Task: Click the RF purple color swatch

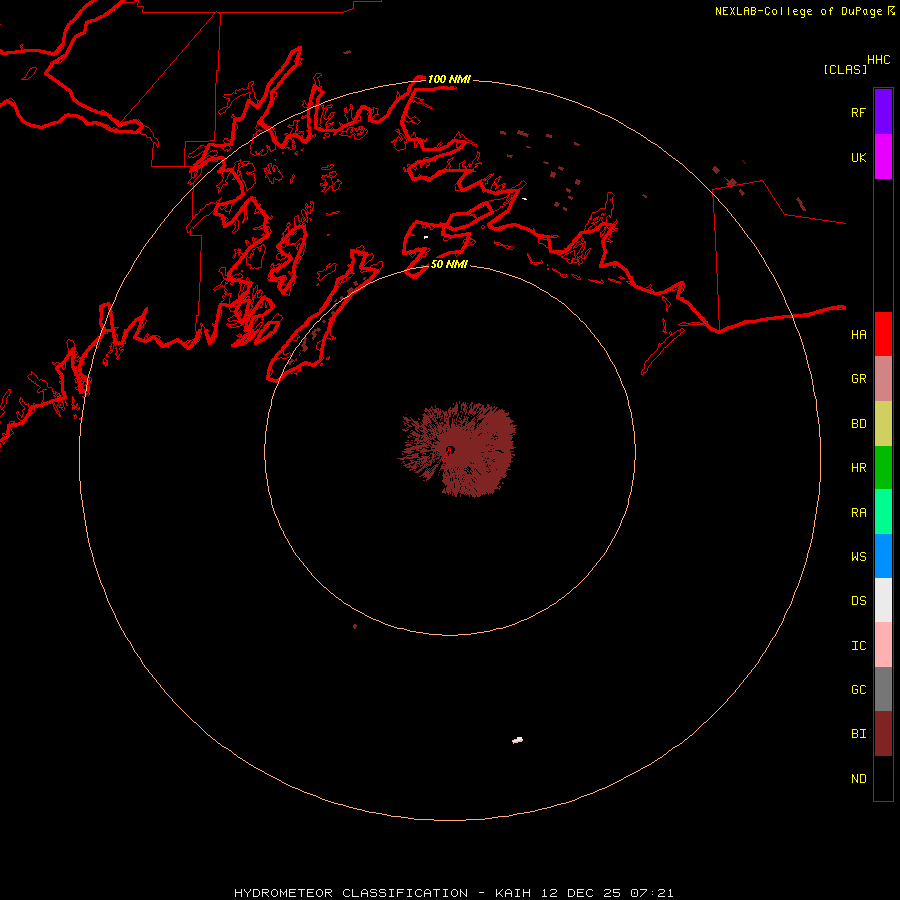Action: (x=883, y=112)
